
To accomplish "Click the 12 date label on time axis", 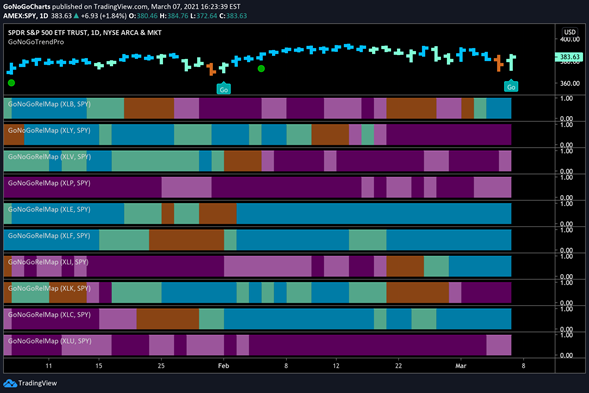I will (336, 366).
